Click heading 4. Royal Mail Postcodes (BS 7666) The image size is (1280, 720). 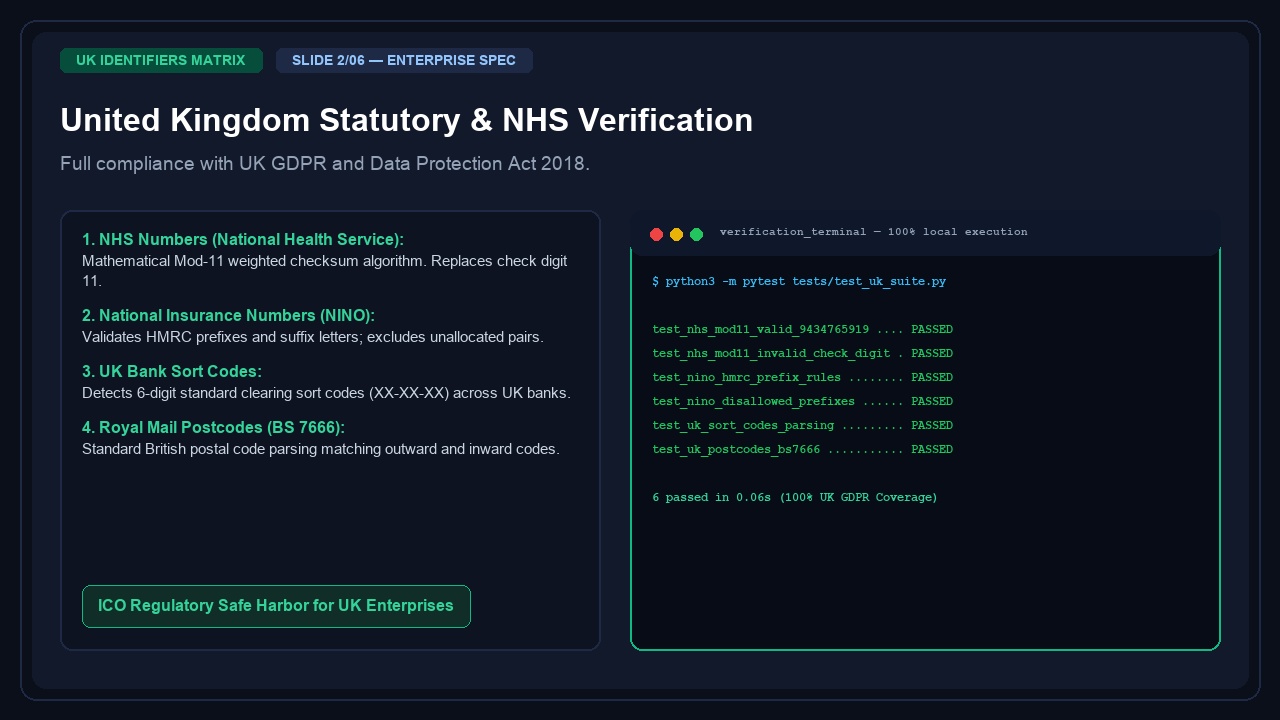213,427
